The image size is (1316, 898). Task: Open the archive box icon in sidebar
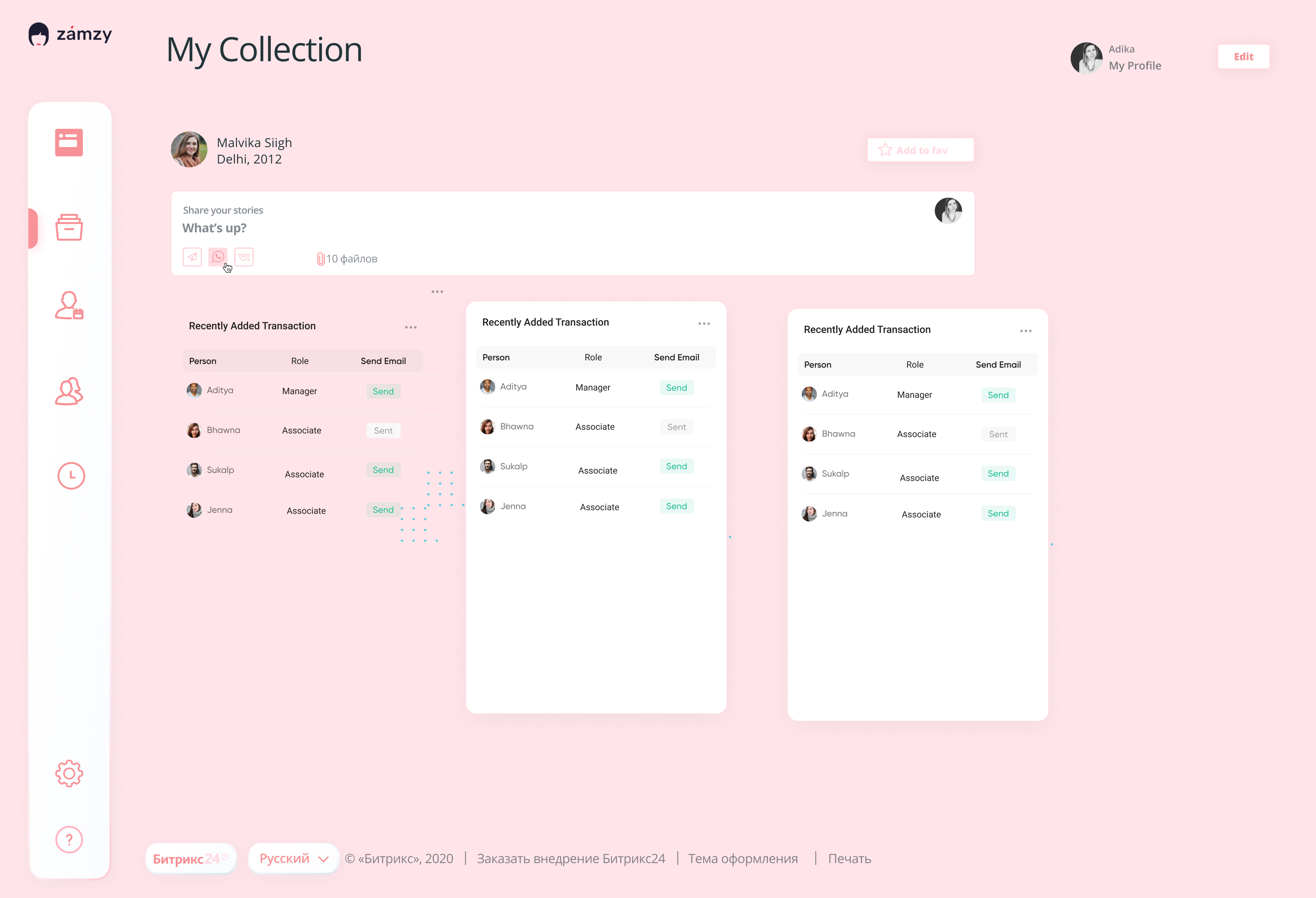coord(69,227)
